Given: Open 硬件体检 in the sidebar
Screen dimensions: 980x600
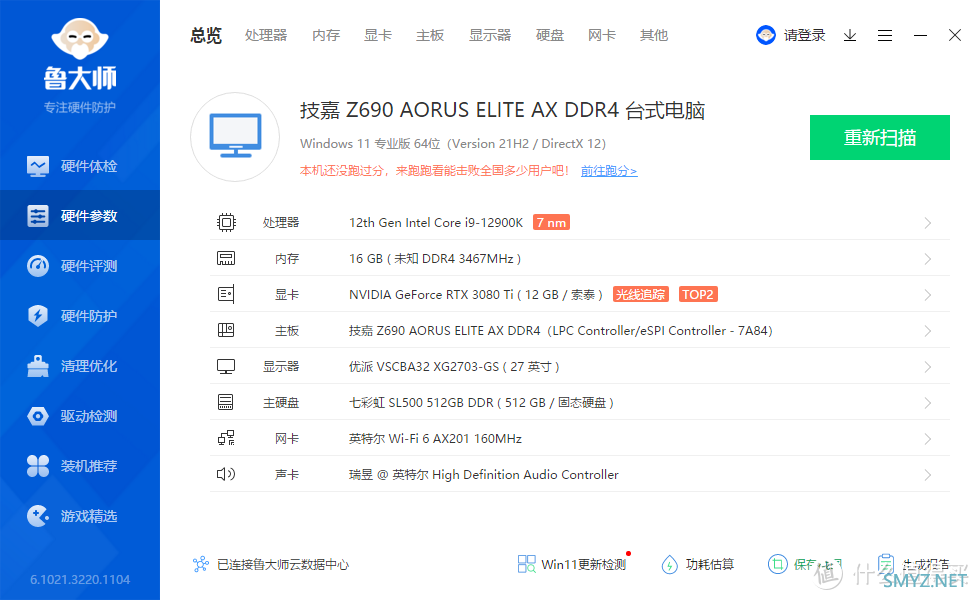Looking at the screenshot, I should (x=80, y=166).
